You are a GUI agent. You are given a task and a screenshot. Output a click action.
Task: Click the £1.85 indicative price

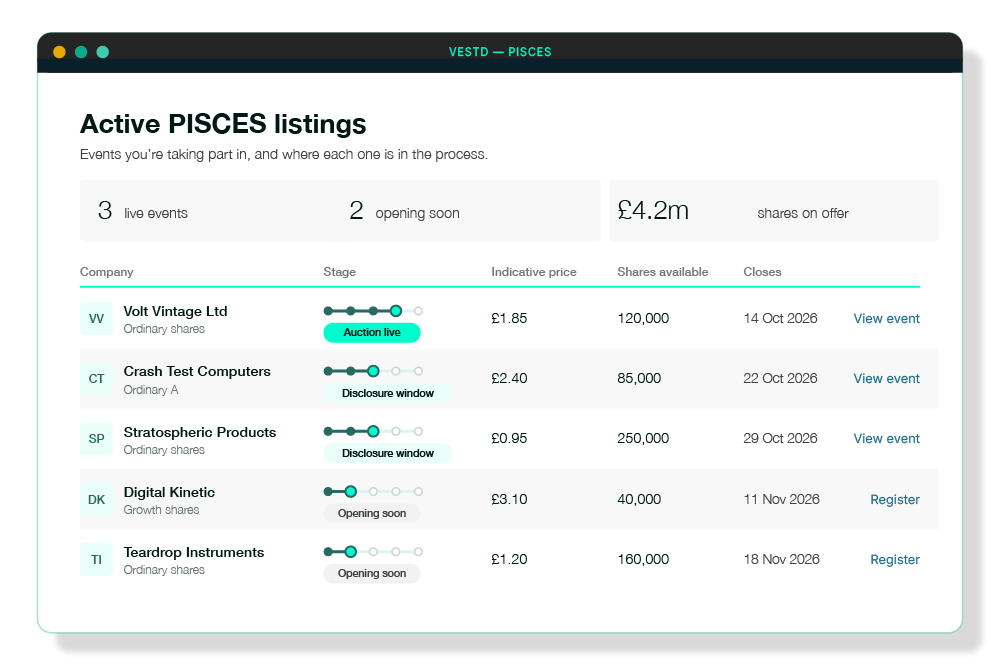tap(509, 318)
